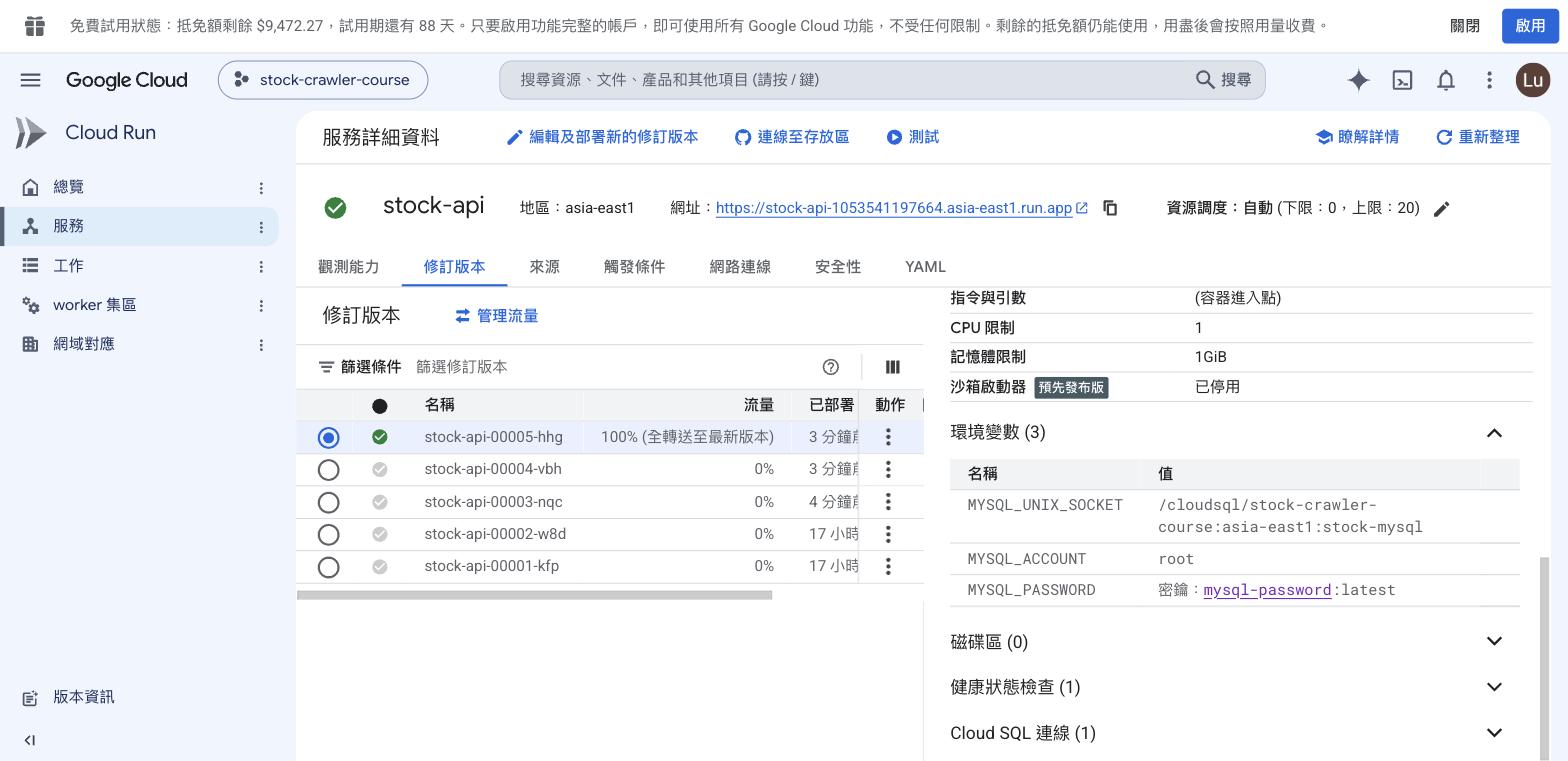Focus the 搜尋資源 search field
Viewport: 1568px width, 761px height.
tap(882, 80)
